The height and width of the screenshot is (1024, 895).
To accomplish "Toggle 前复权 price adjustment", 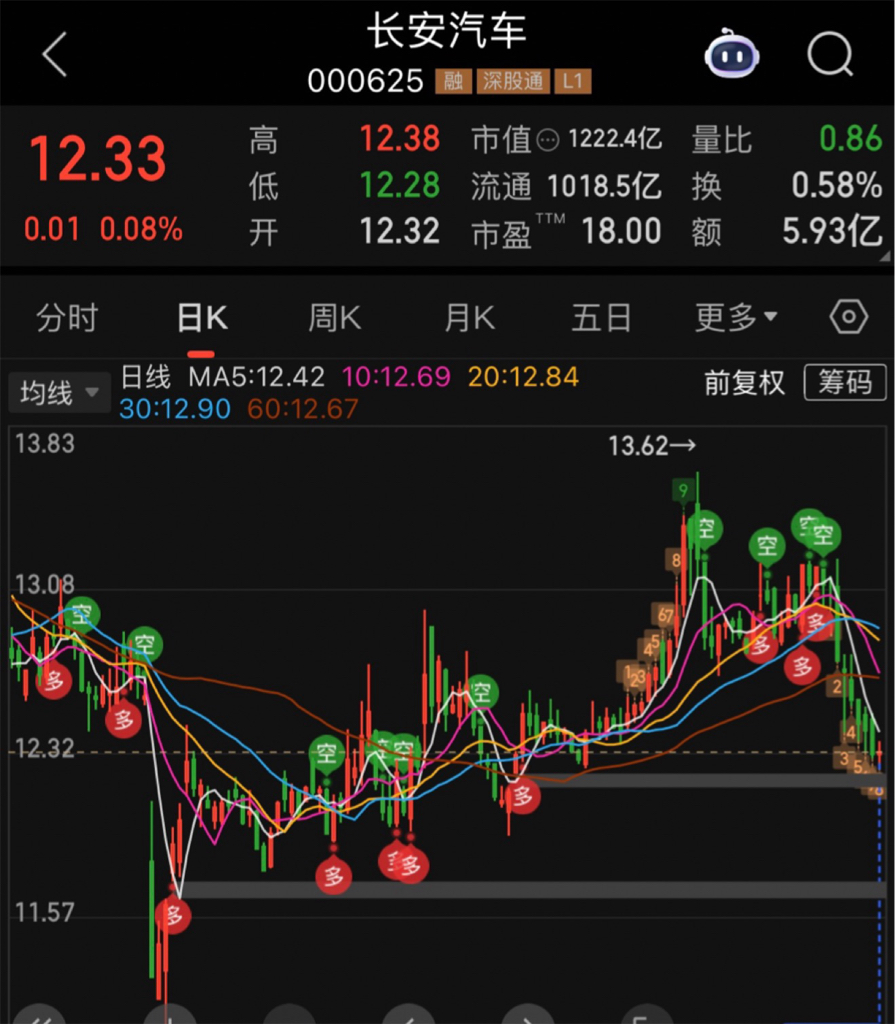I will [x=744, y=383].
